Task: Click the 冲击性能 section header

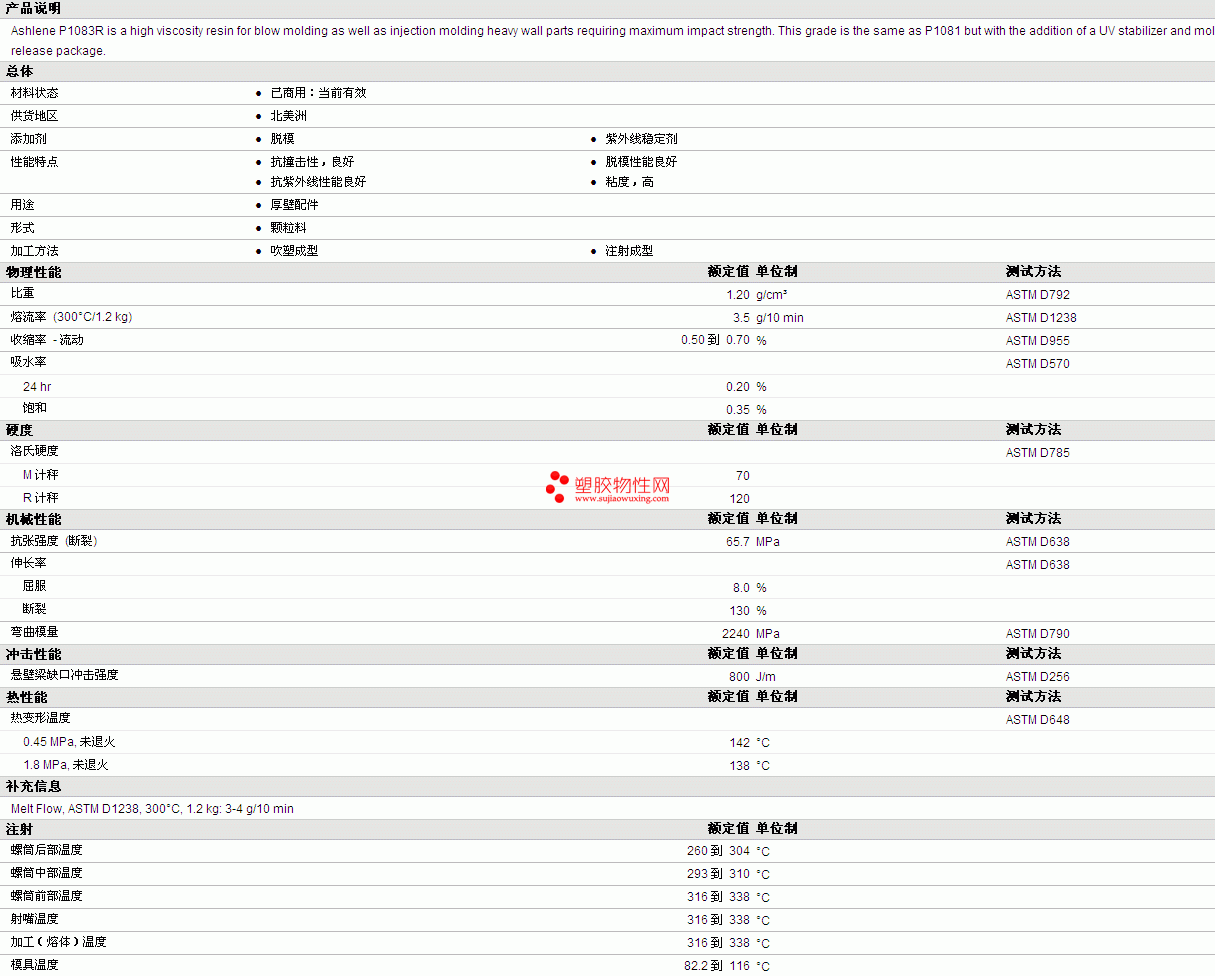Action: (x=33, y=654)
